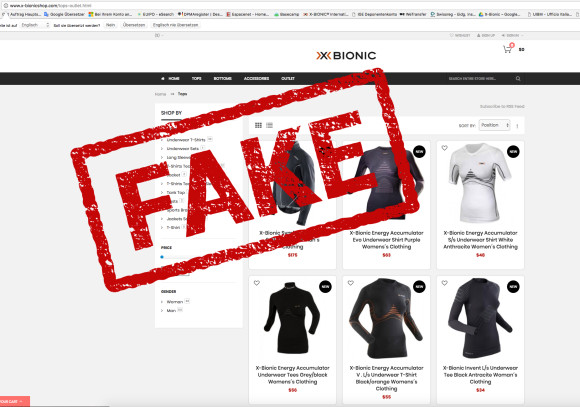
Task: Open the shopping cart icon
Action: (508, 49)
